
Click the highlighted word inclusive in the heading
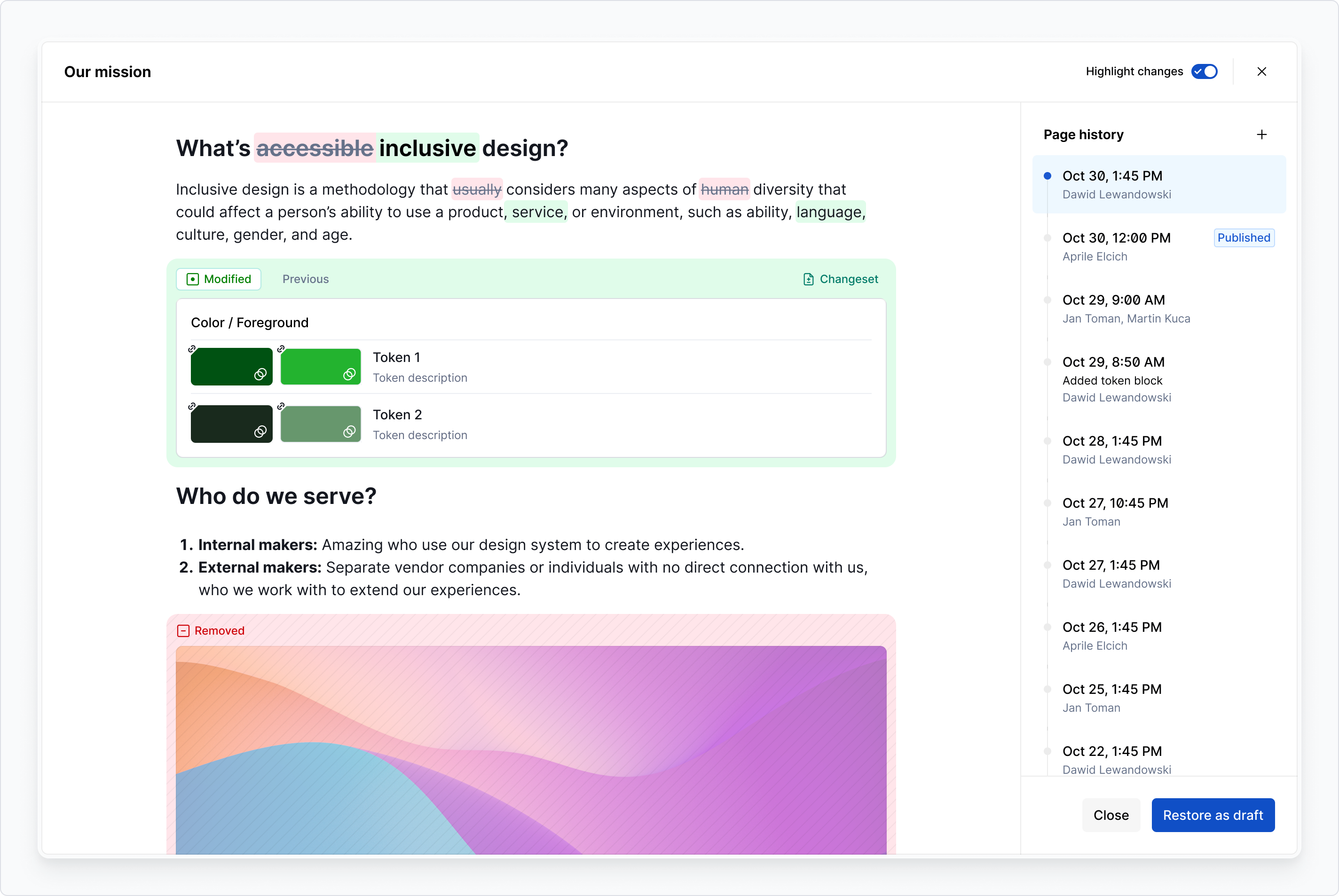427,148
